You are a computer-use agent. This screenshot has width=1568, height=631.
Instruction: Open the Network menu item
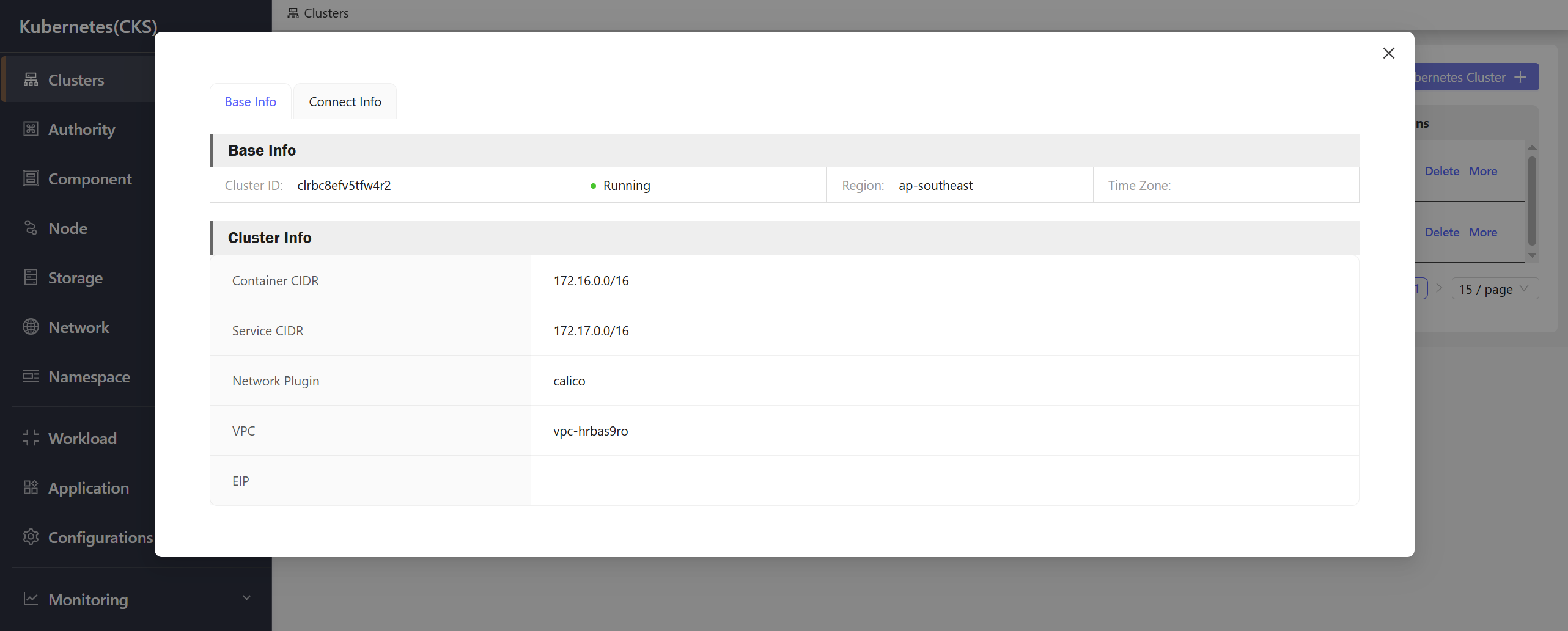point(77,327)
